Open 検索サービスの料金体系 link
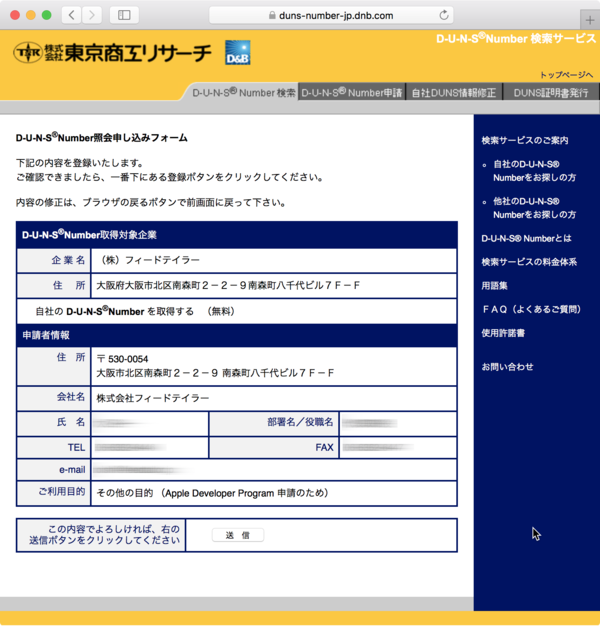 (x=529, y=262)
